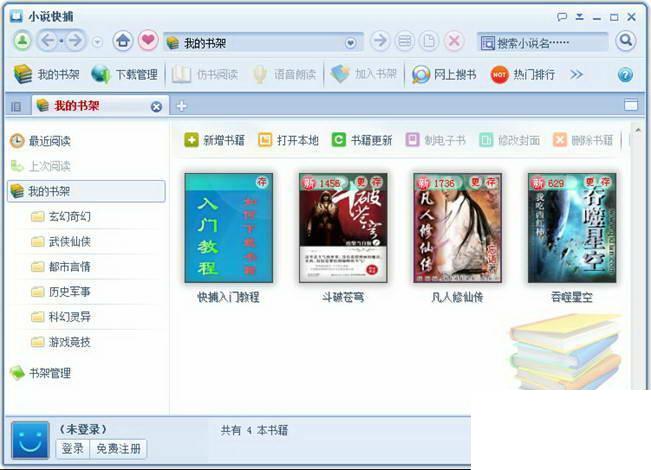Toggle the sidebar panel icon left of tabs

(x=16, y=107)
